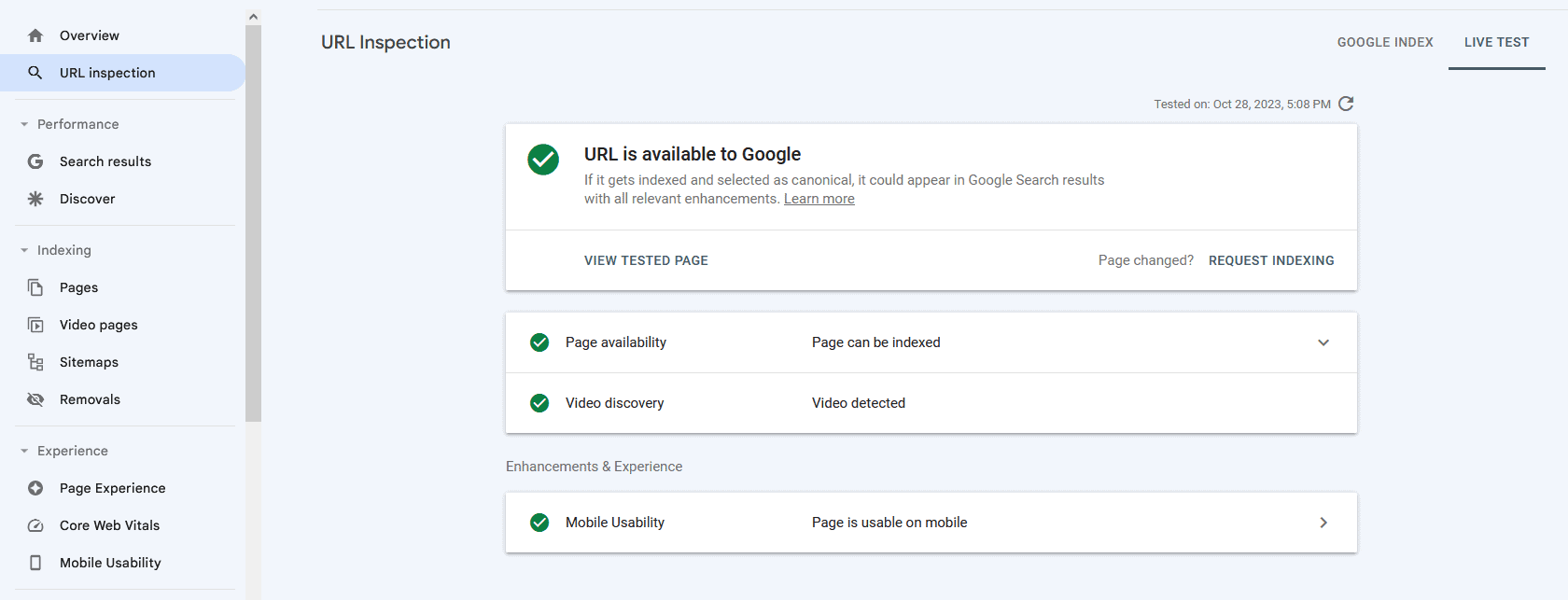Click the Core Web Vitals gauge icon
Image resolution: width=1568 pixels, height=600 pixels.
pos(35,525)
